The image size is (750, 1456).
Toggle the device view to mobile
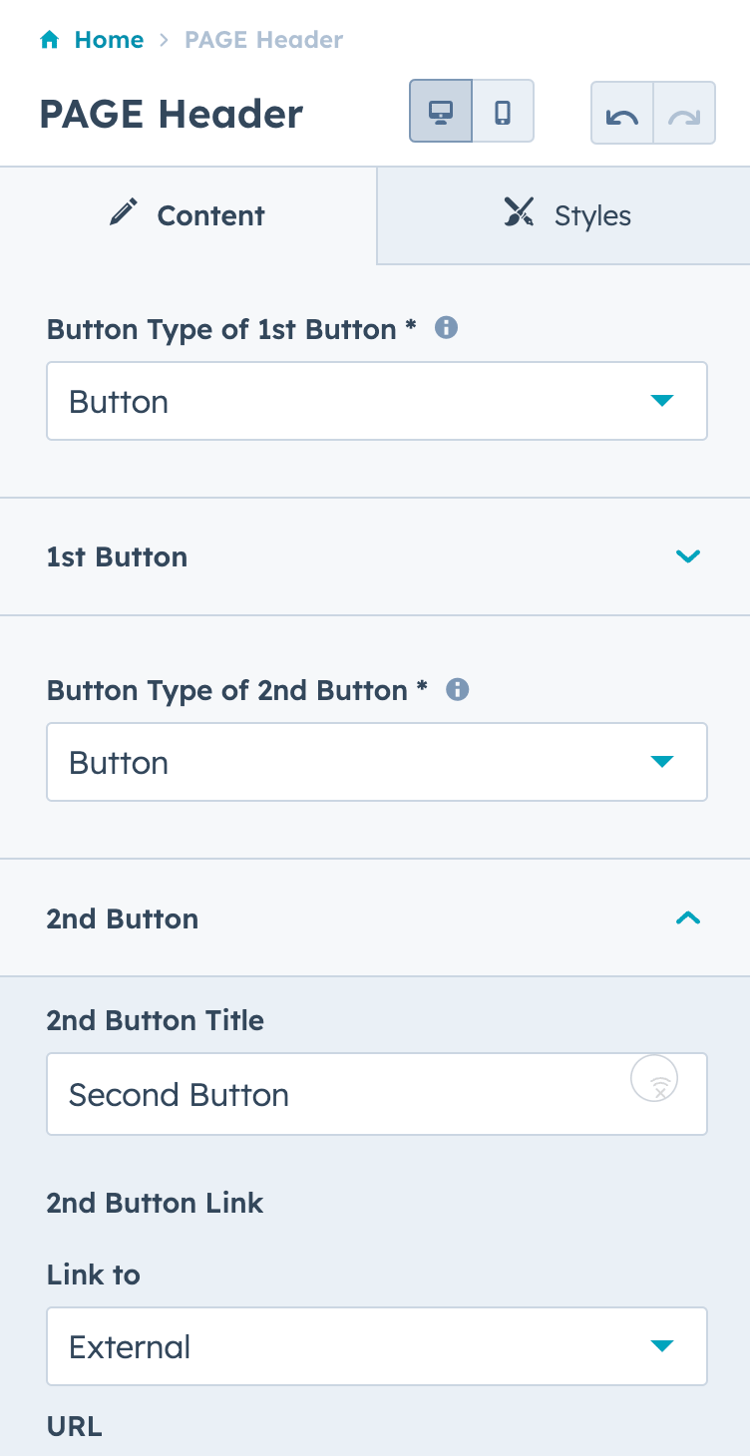tap(500, 111)
